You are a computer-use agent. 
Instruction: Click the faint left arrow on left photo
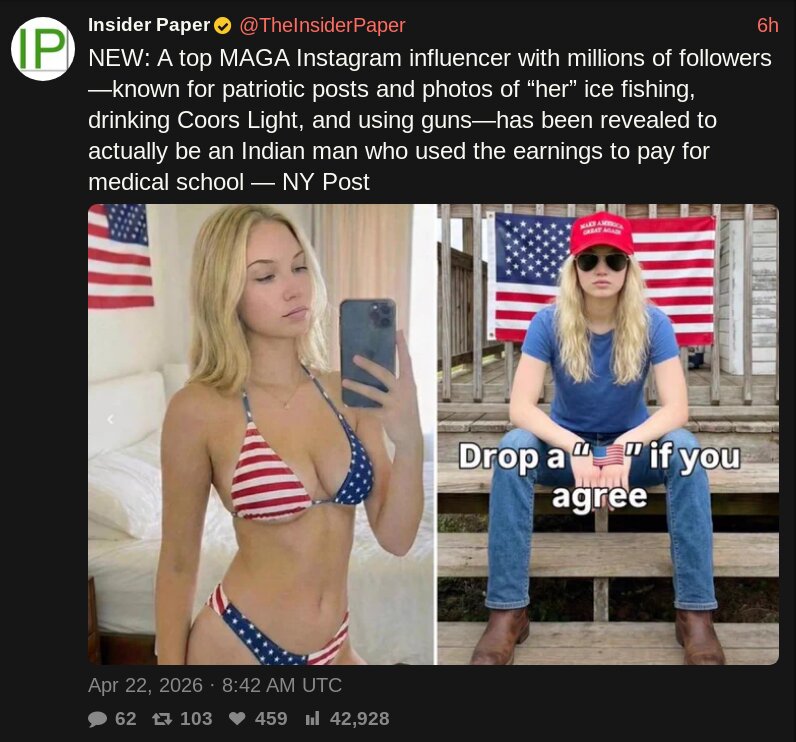pos(110,420)
